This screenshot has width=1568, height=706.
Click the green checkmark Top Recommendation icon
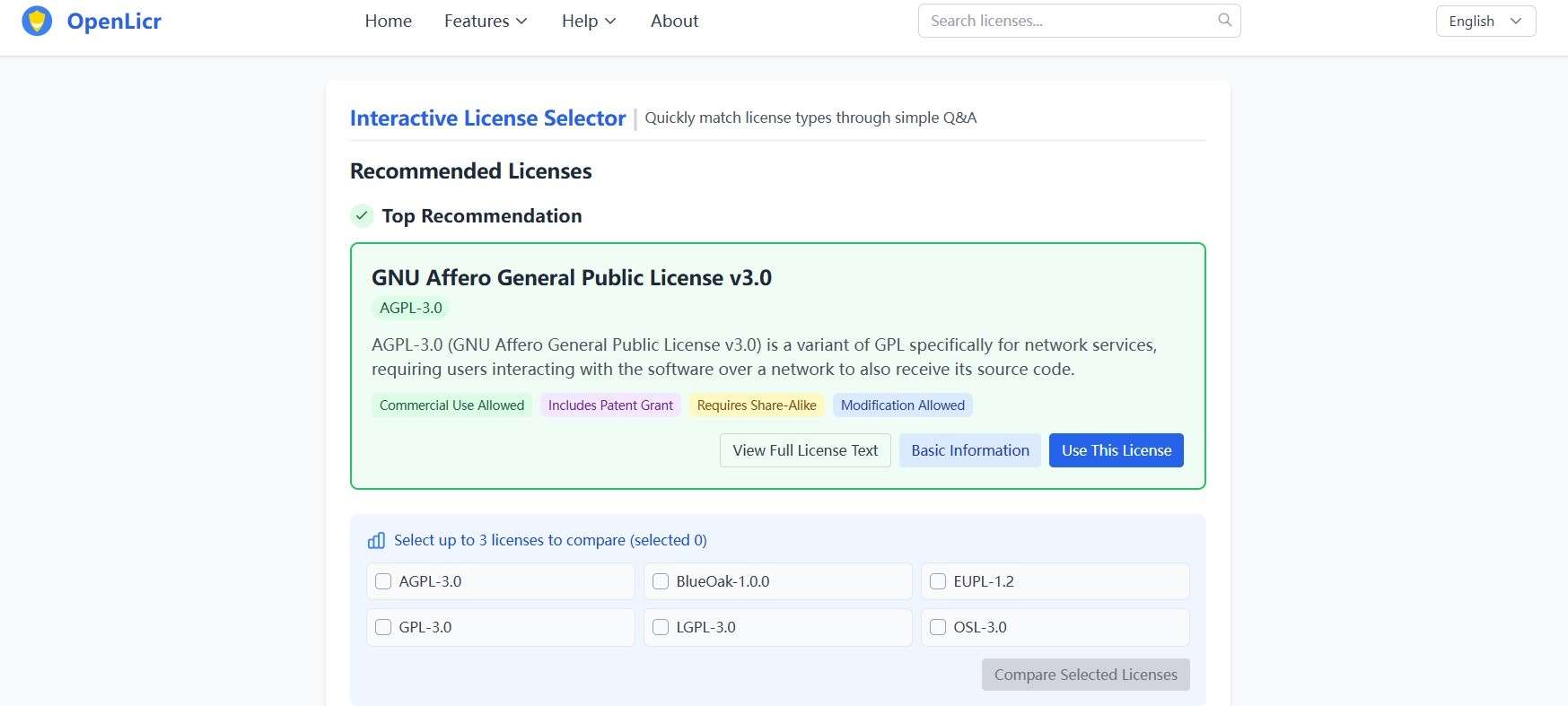[x=361, y=215]
